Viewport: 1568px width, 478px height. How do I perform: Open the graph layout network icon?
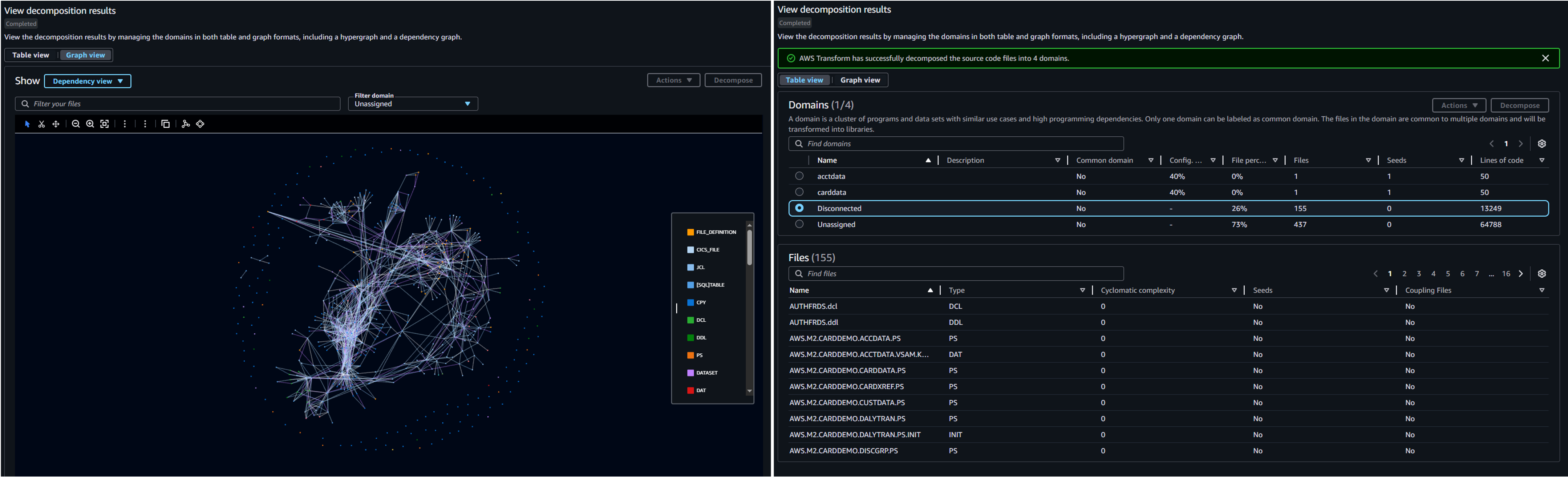(x=186, y=124)
